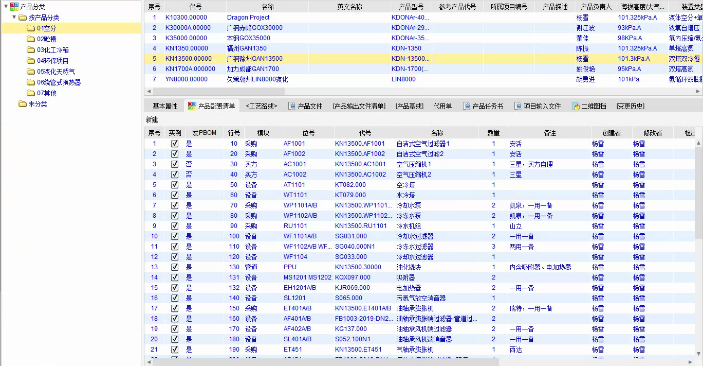
Task: Click the folder icon of 01空分
Action: pyautogui.click(x=31, y=28)
